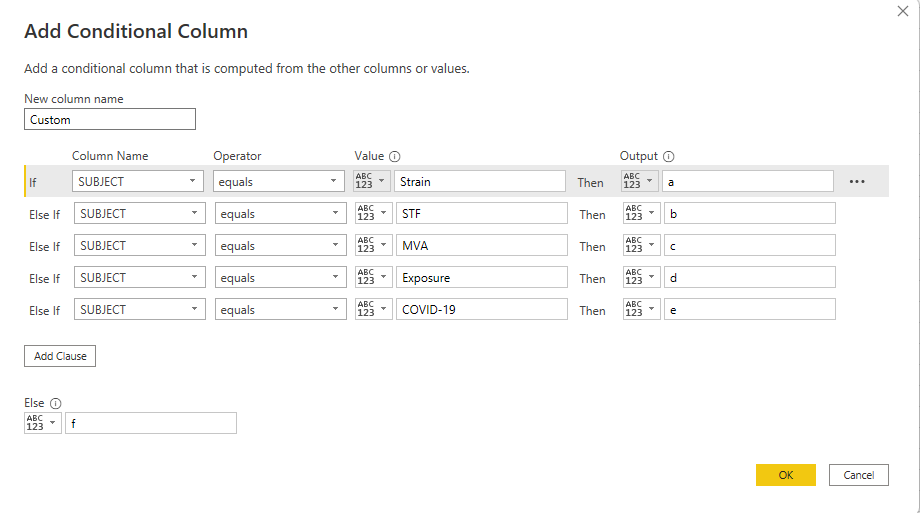Click the Value field containing Exposure
The width and height of the screenshot is (920, 513).
pyautogui.click(x=482, y=277)
